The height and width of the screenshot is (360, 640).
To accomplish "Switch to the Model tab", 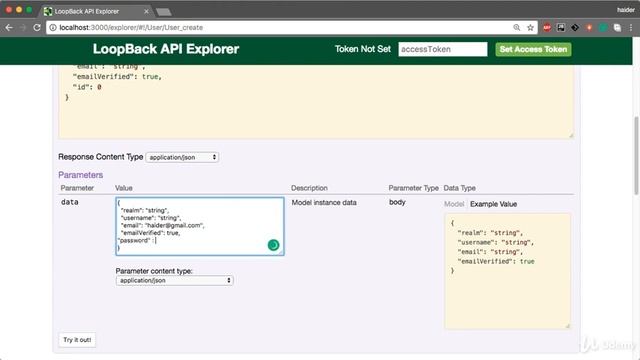I will click(454, 204).
